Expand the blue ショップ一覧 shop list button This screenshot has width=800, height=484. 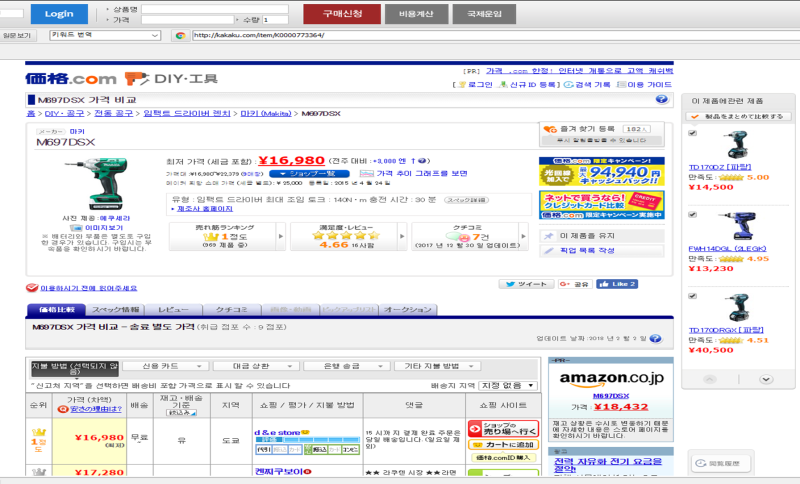pyautogui.click(x=309, y=174)
